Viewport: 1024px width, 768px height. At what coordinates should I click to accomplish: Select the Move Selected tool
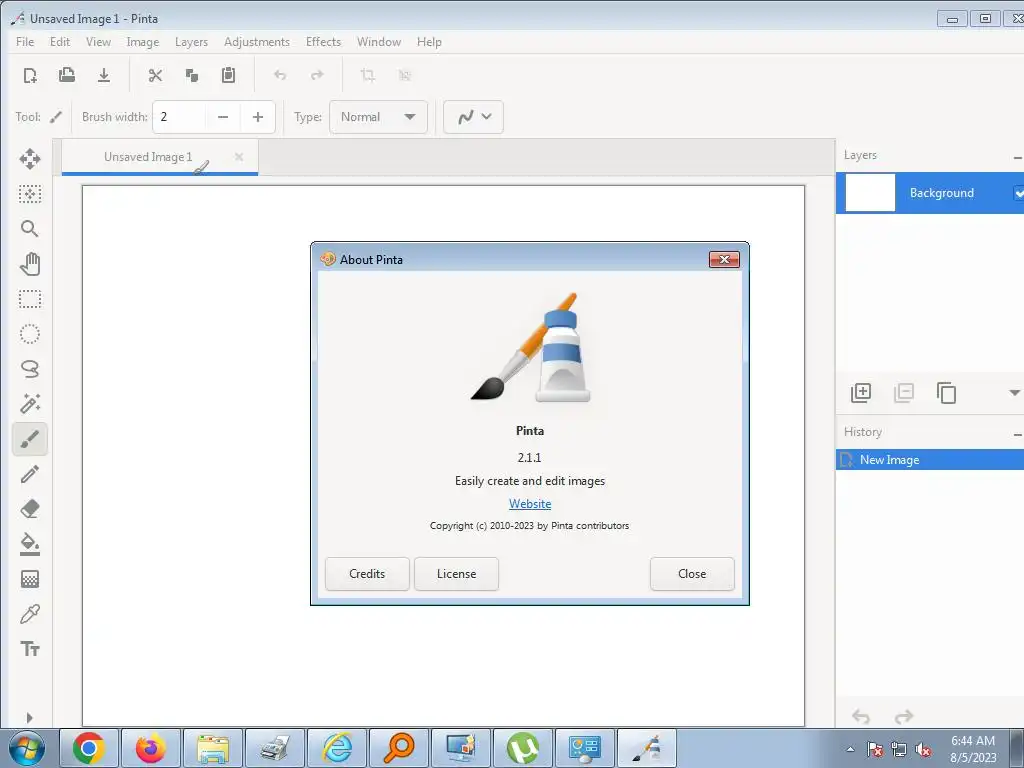(30, 159)
